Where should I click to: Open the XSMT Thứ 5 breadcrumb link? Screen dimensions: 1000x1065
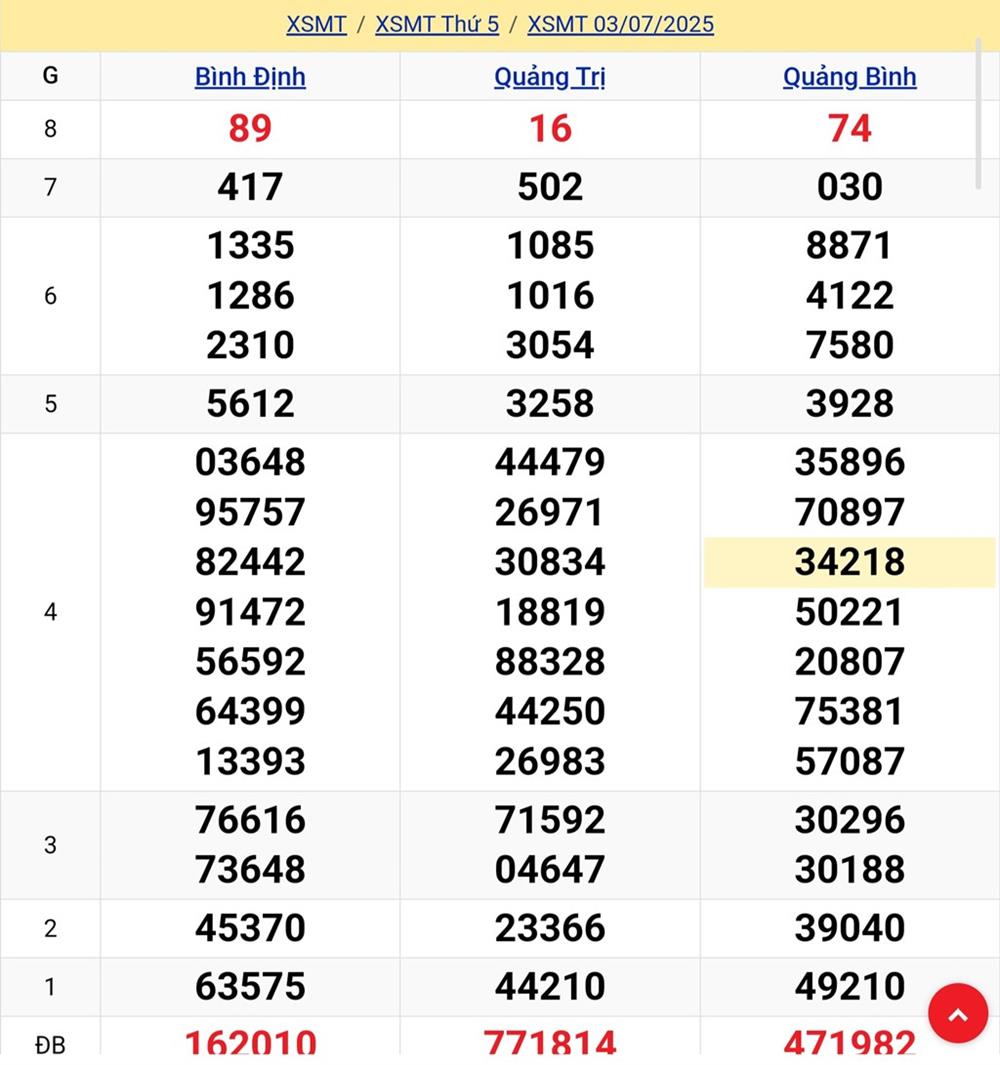click(437, 24)
